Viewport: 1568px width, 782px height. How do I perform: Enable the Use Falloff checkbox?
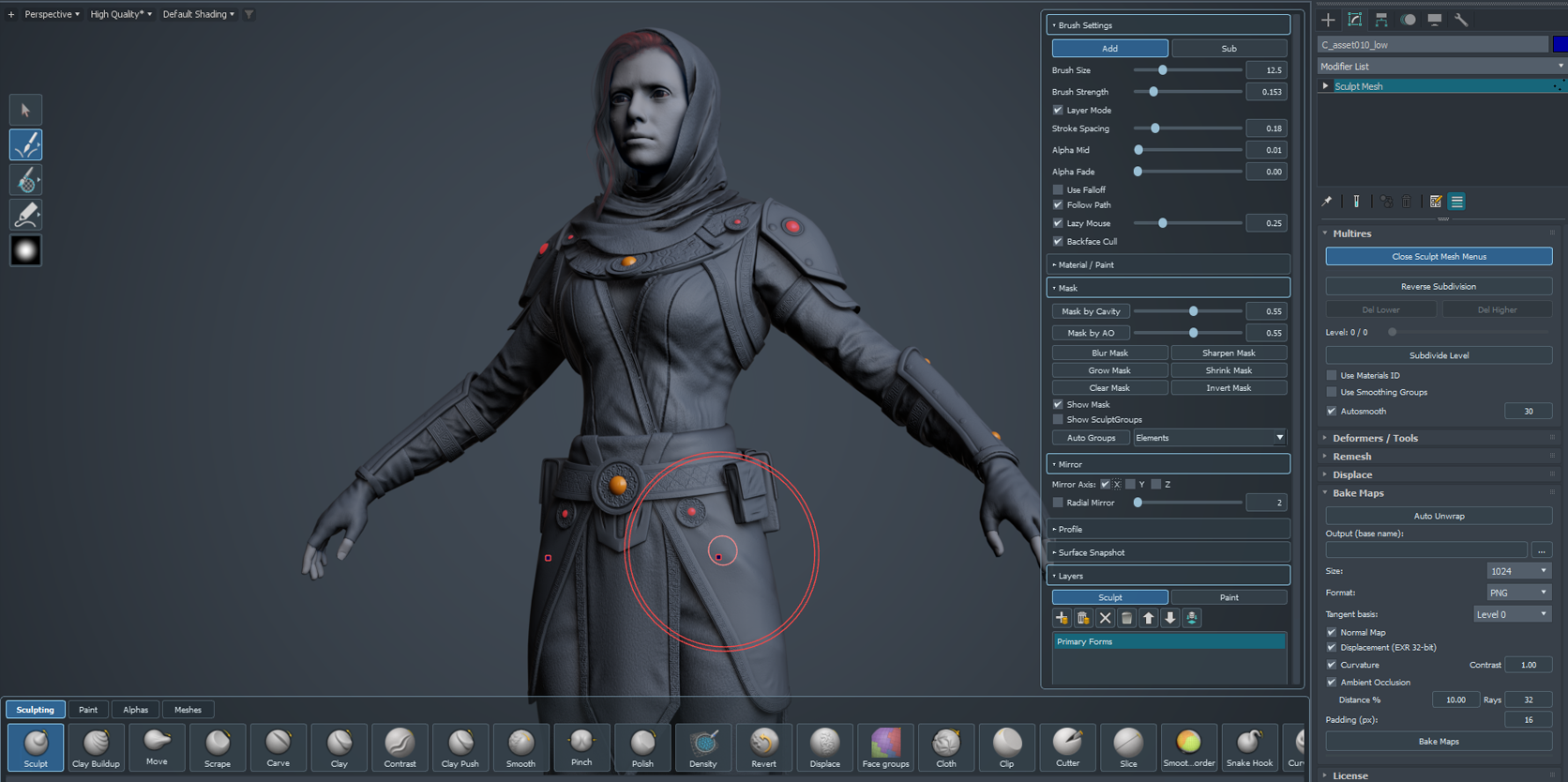coord(1058,189)
